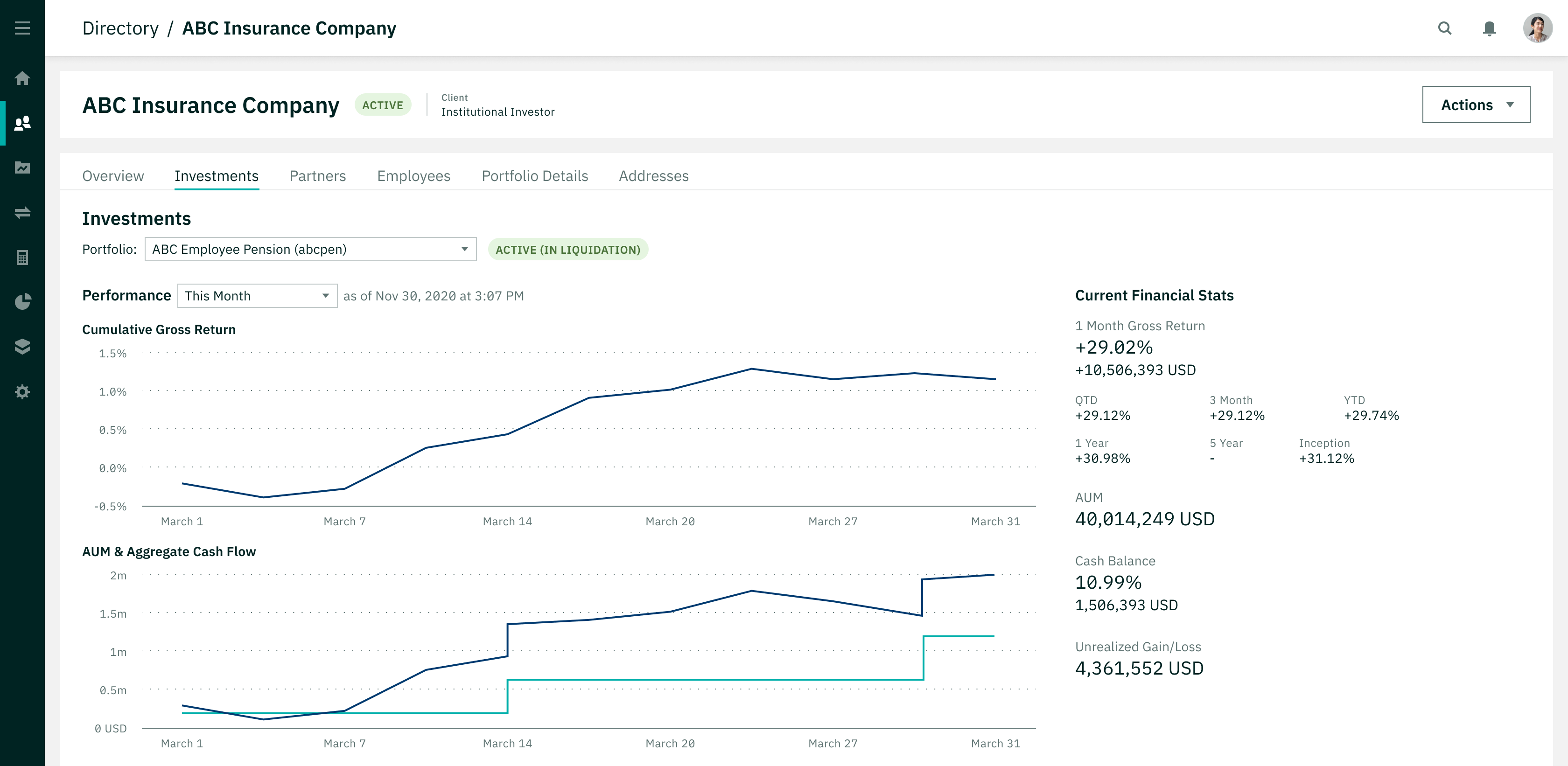This screenshot has width=1568, height=766.
Task: Toggle the sidebar hamburger menu
Action: 22,28
